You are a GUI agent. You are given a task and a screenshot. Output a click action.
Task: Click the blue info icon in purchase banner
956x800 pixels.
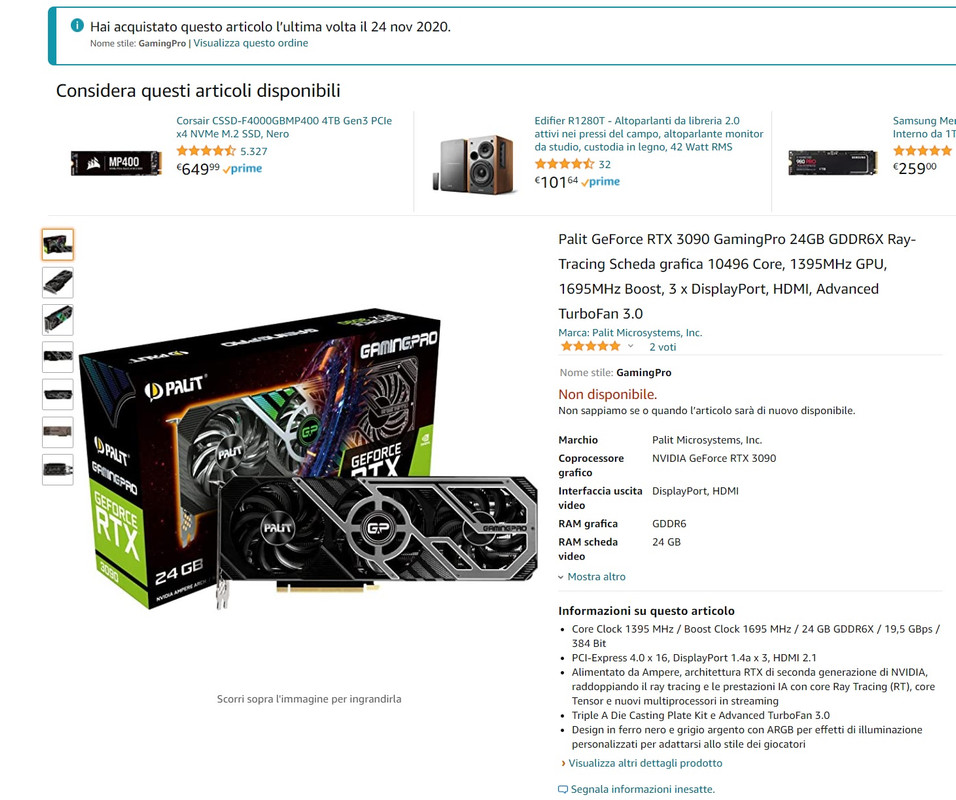77,26
